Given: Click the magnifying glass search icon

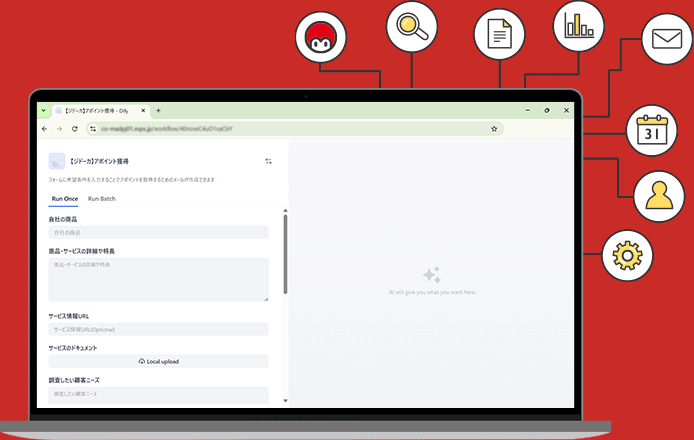Looking at the screenshot, I should tap(410, 30).
